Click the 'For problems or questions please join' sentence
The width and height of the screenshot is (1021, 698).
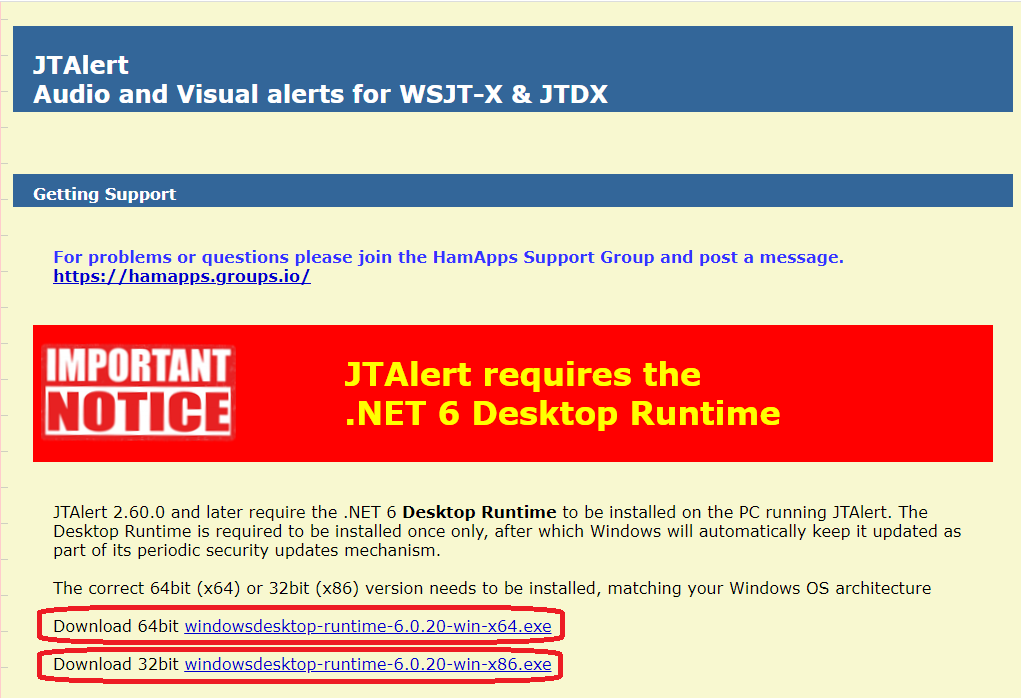449,257
